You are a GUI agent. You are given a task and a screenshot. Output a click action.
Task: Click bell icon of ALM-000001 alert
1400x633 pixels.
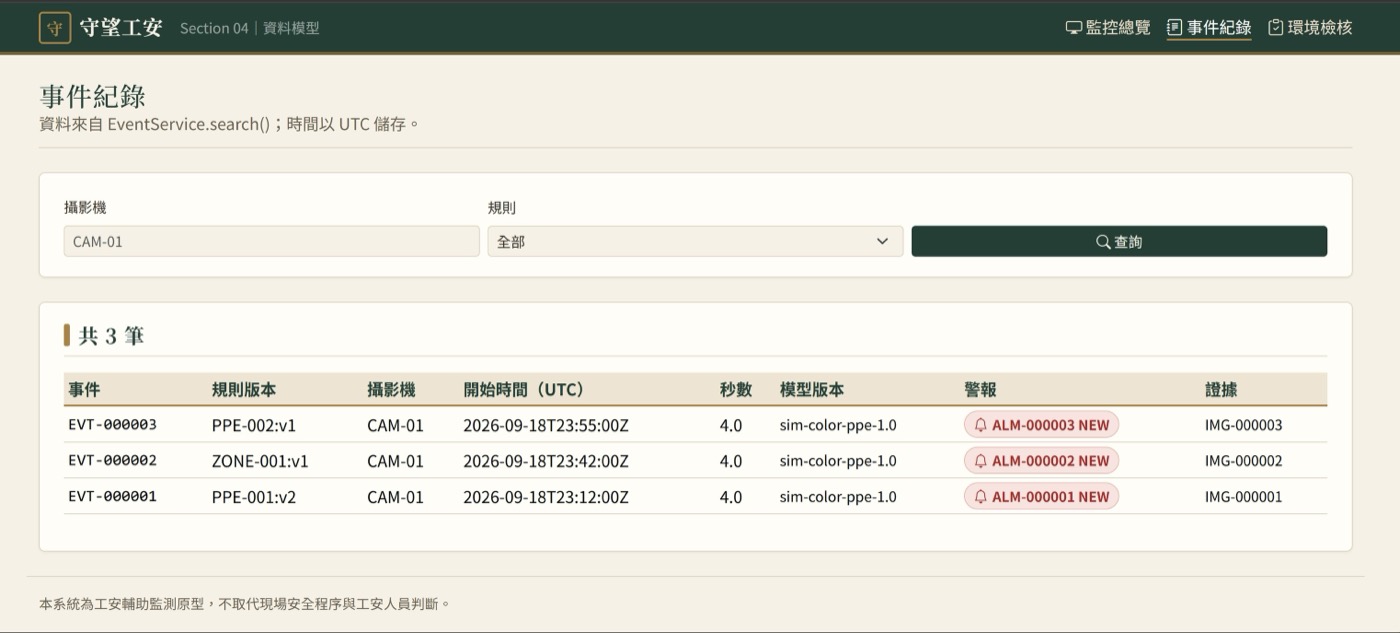click(x=980, y=497)
